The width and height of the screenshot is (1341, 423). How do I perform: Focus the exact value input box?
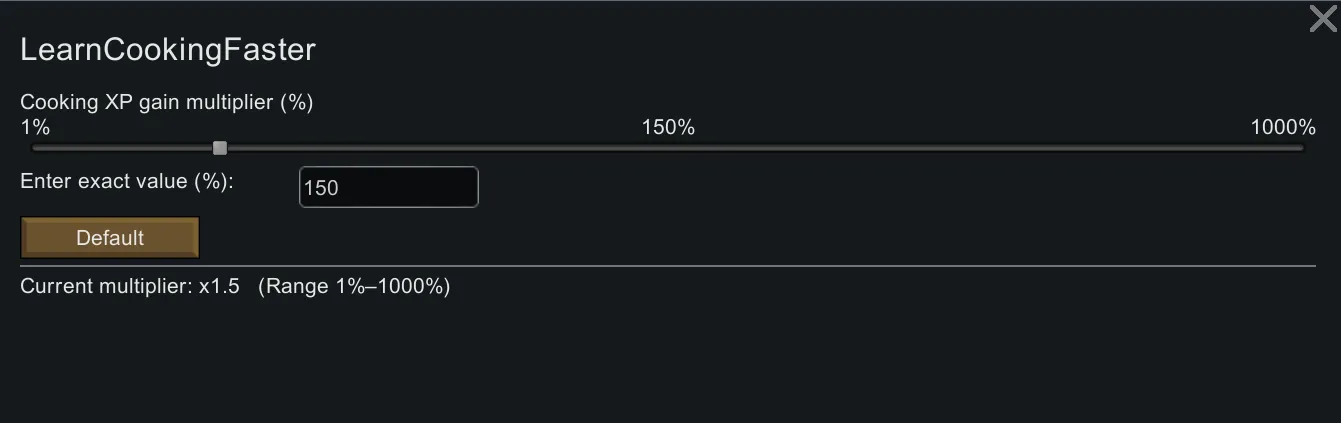coord(388,187)
